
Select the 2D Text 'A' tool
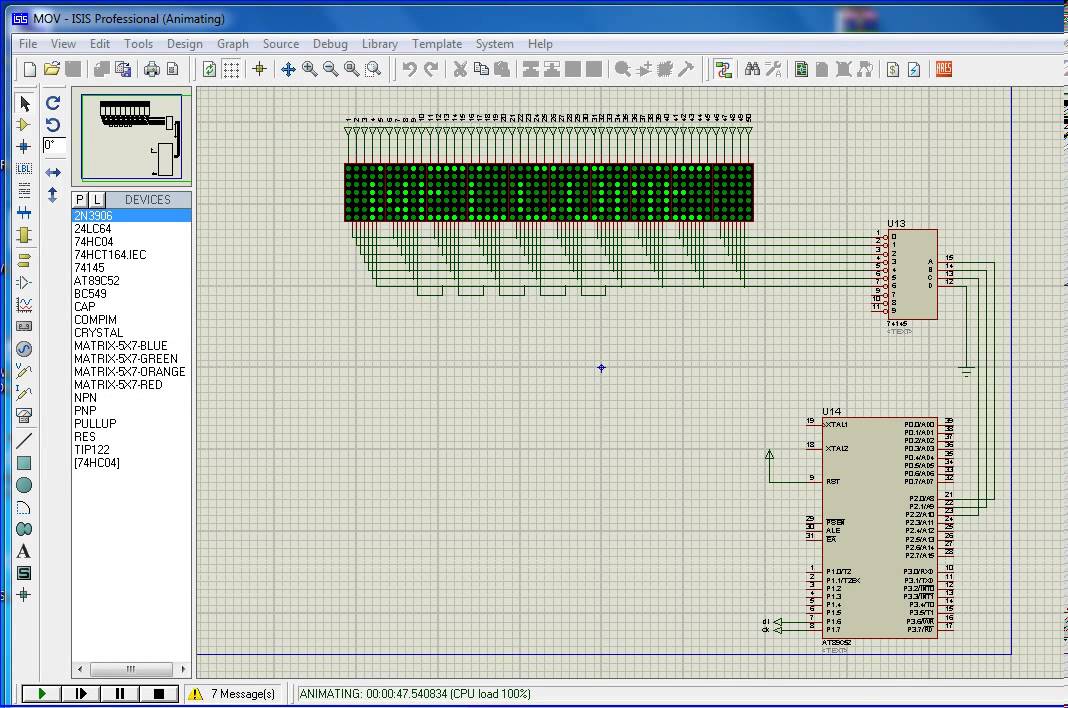click(x=24, y=551)
